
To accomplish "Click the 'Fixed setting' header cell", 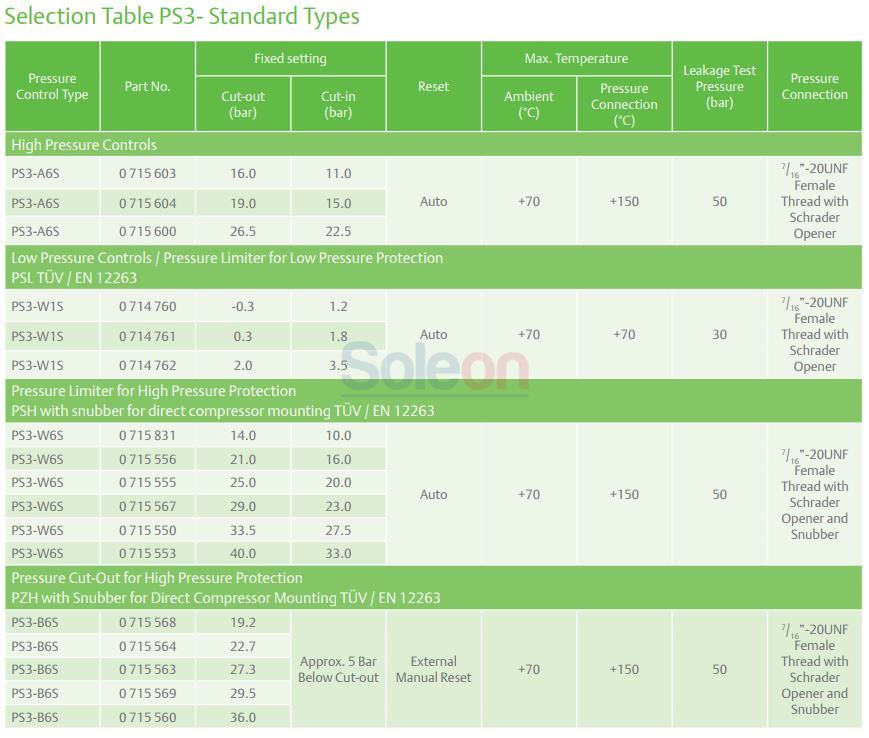I will coord(290,58).
